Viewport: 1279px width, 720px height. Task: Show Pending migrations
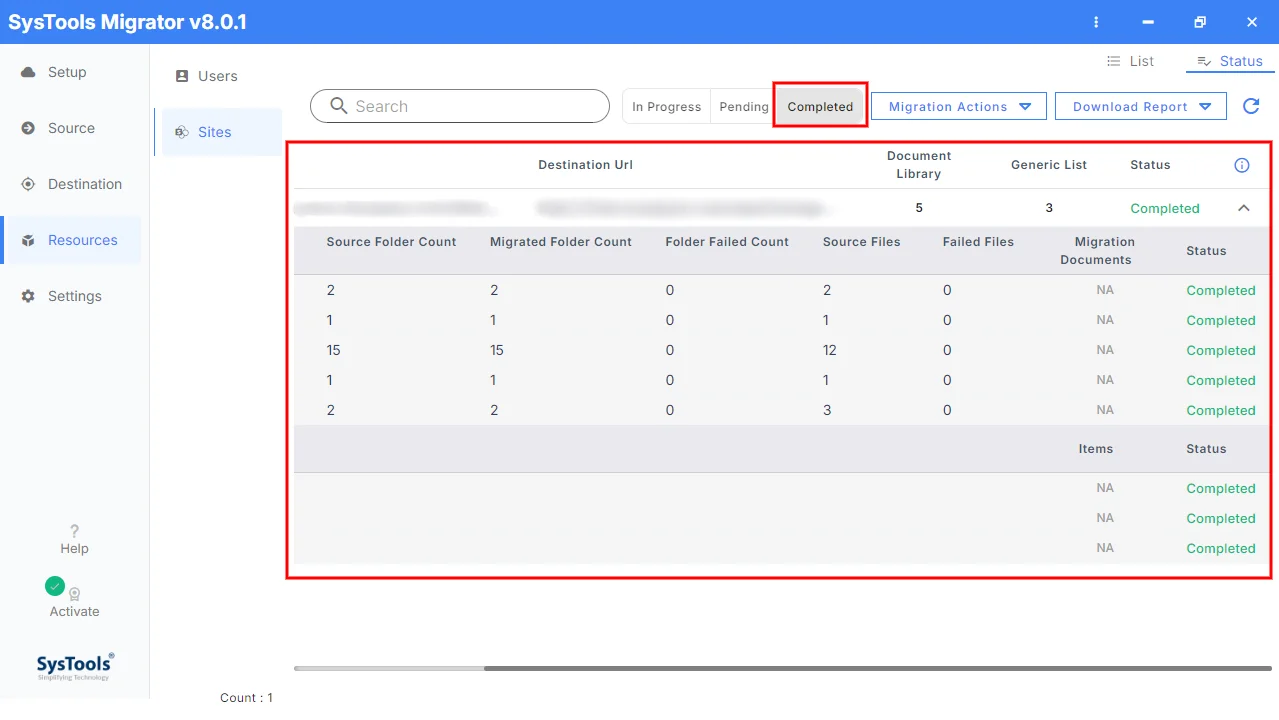tap(744, 107)
